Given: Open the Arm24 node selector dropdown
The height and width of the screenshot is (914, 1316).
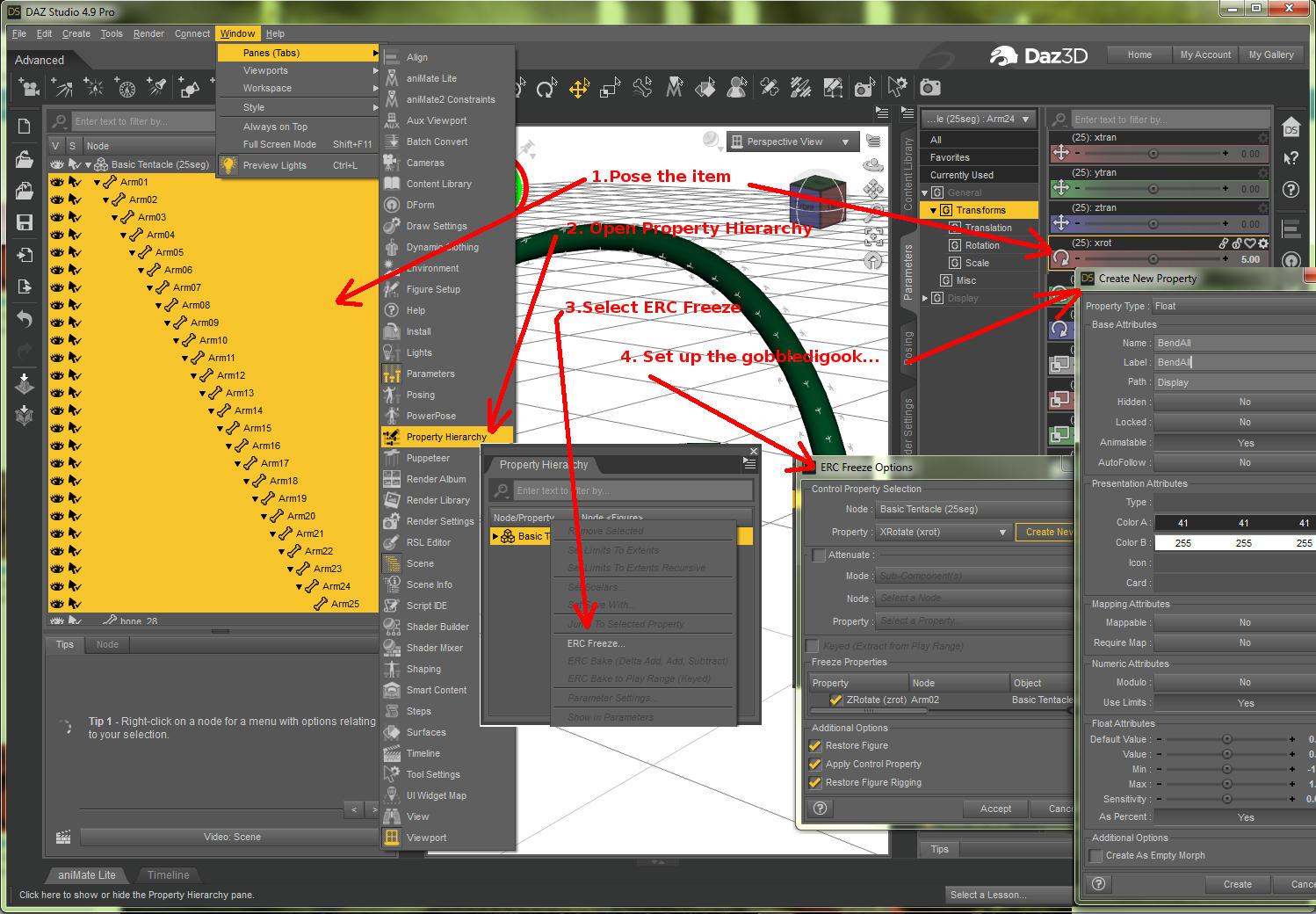Looking at the screenshot, I should coord(979,119).
